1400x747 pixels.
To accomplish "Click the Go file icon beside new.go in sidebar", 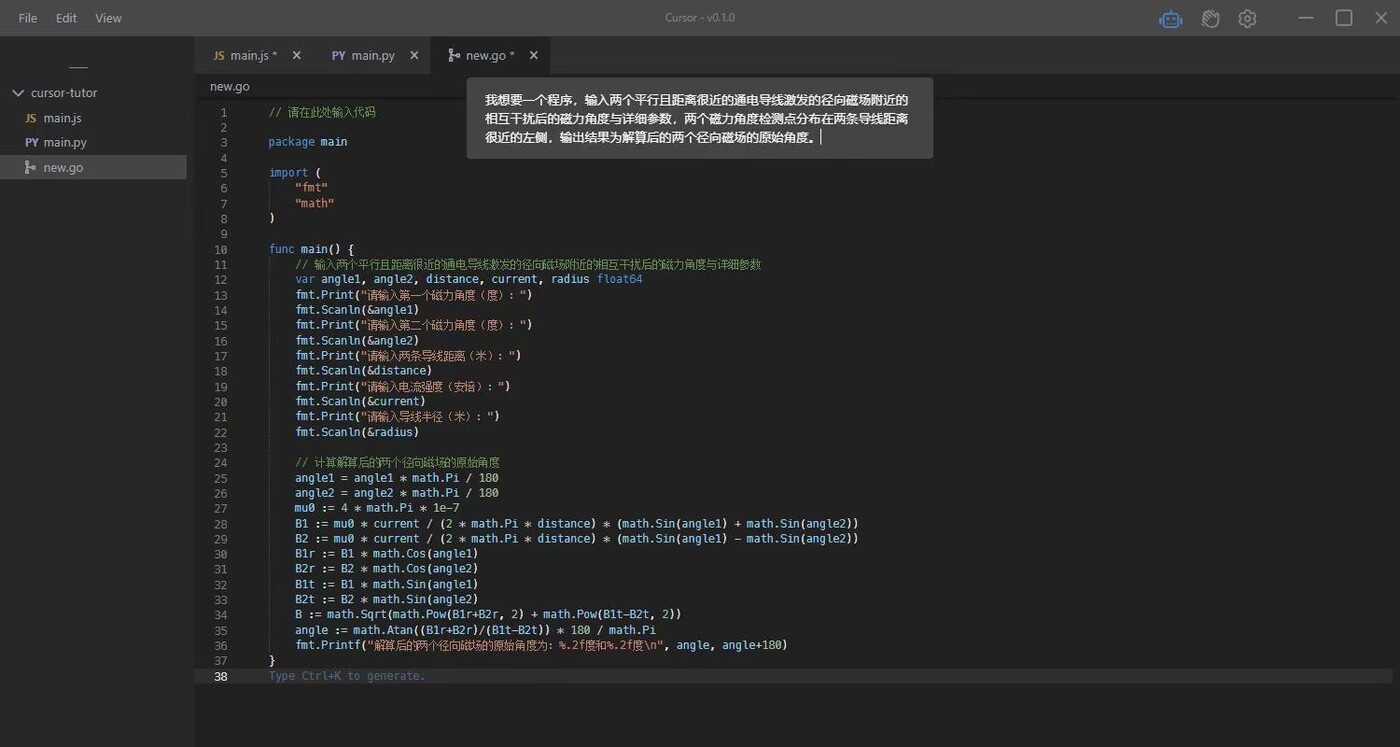I will [30, 167].
